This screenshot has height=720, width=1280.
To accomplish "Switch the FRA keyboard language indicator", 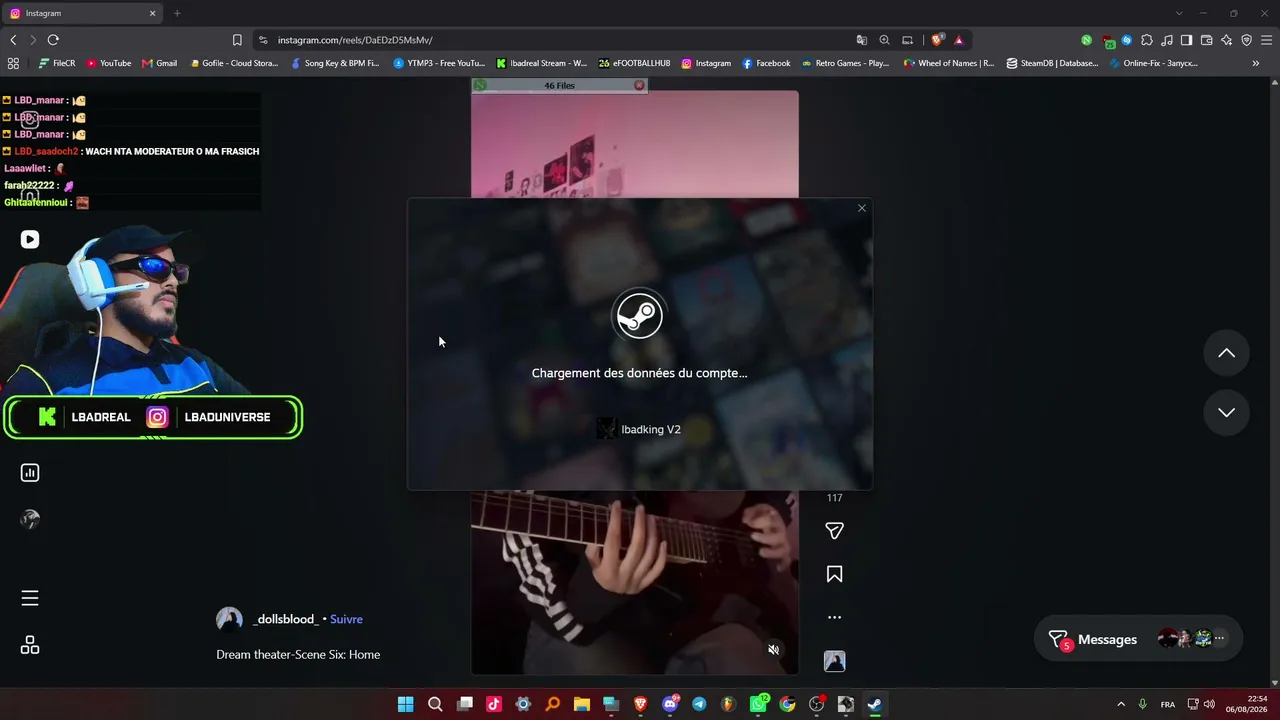I will point(1168,704).
